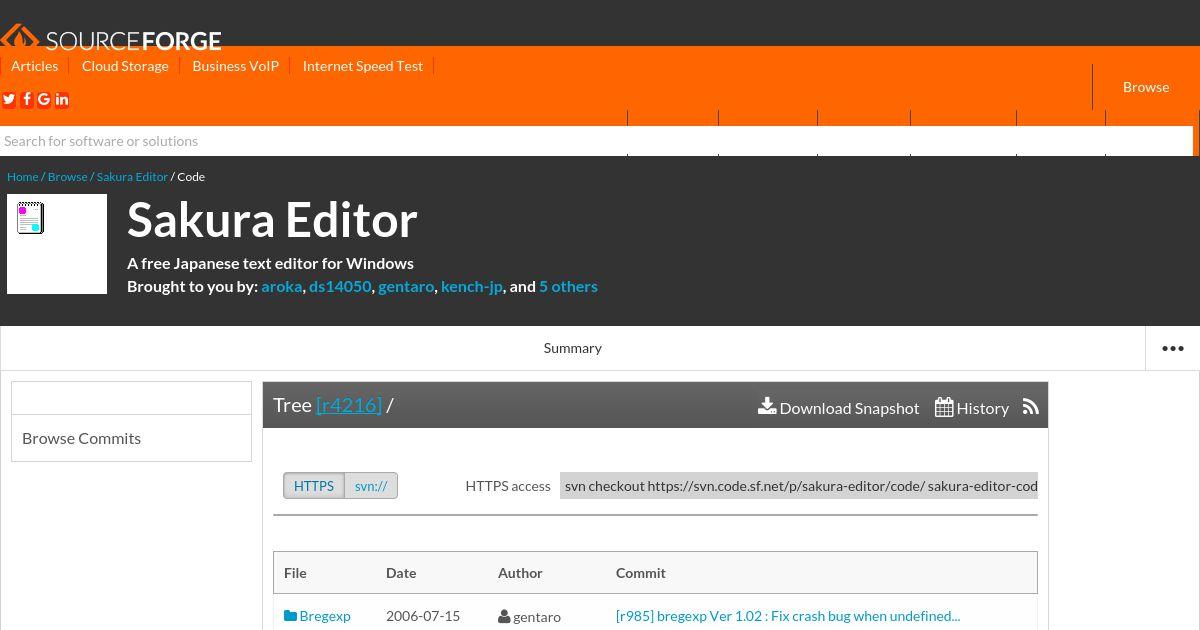This screenshot has height=630, width=1200.
Task: Click the svn checkout command field
Action: [799, 486]
